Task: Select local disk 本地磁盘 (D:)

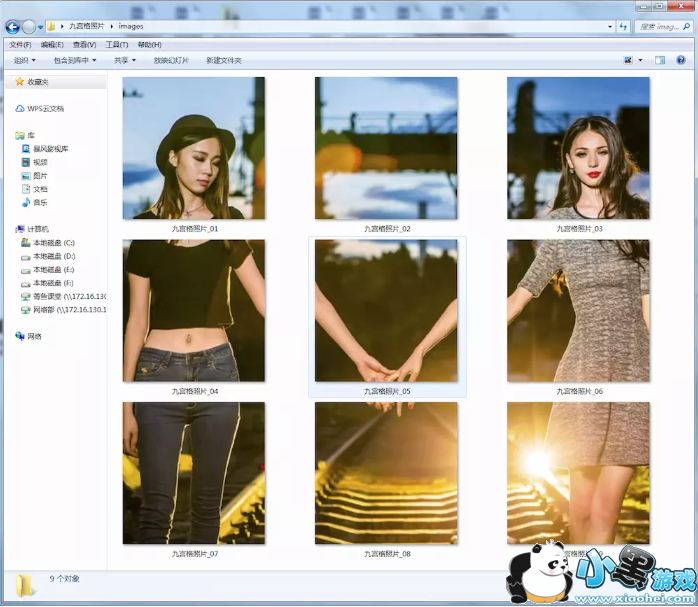Action: coord(53,256)
